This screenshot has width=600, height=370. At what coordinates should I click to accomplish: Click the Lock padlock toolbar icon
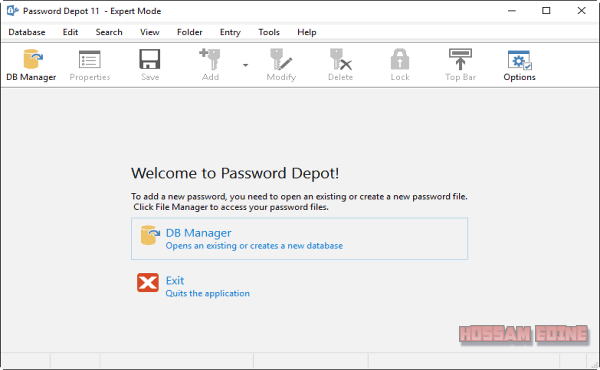(400, 59)
